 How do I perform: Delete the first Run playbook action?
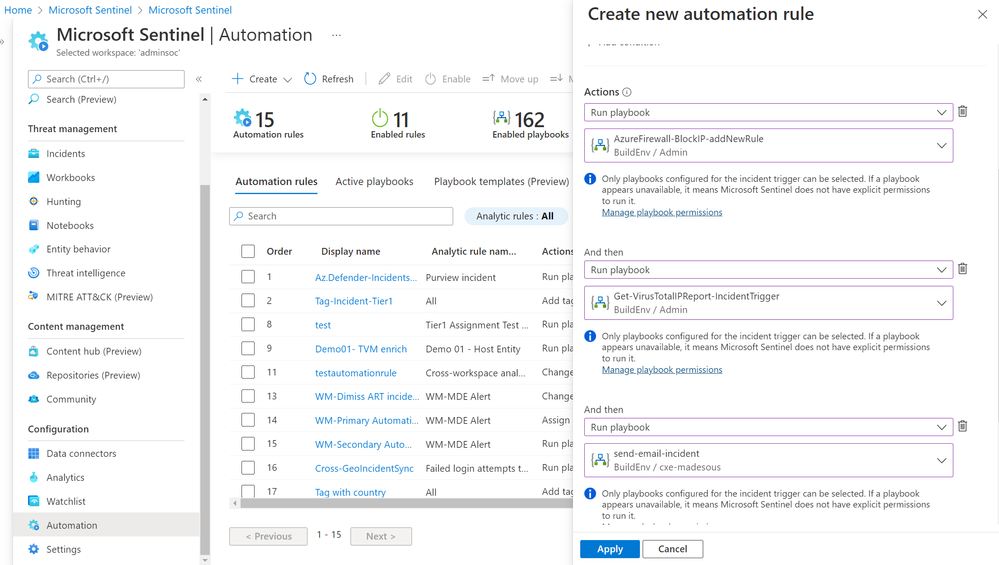click(963, 111)
